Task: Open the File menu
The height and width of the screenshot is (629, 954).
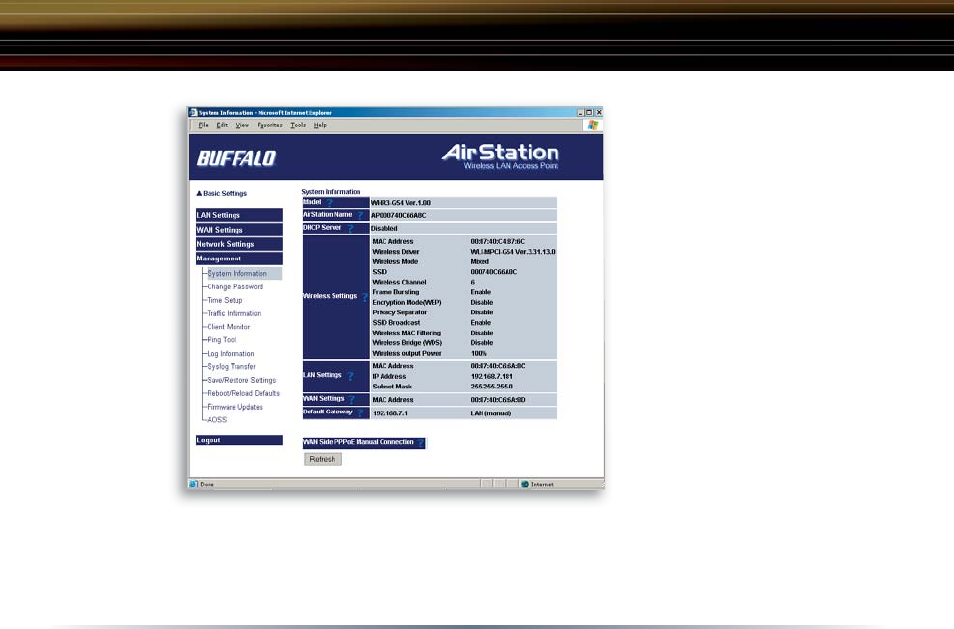Action: click(203, 125)
